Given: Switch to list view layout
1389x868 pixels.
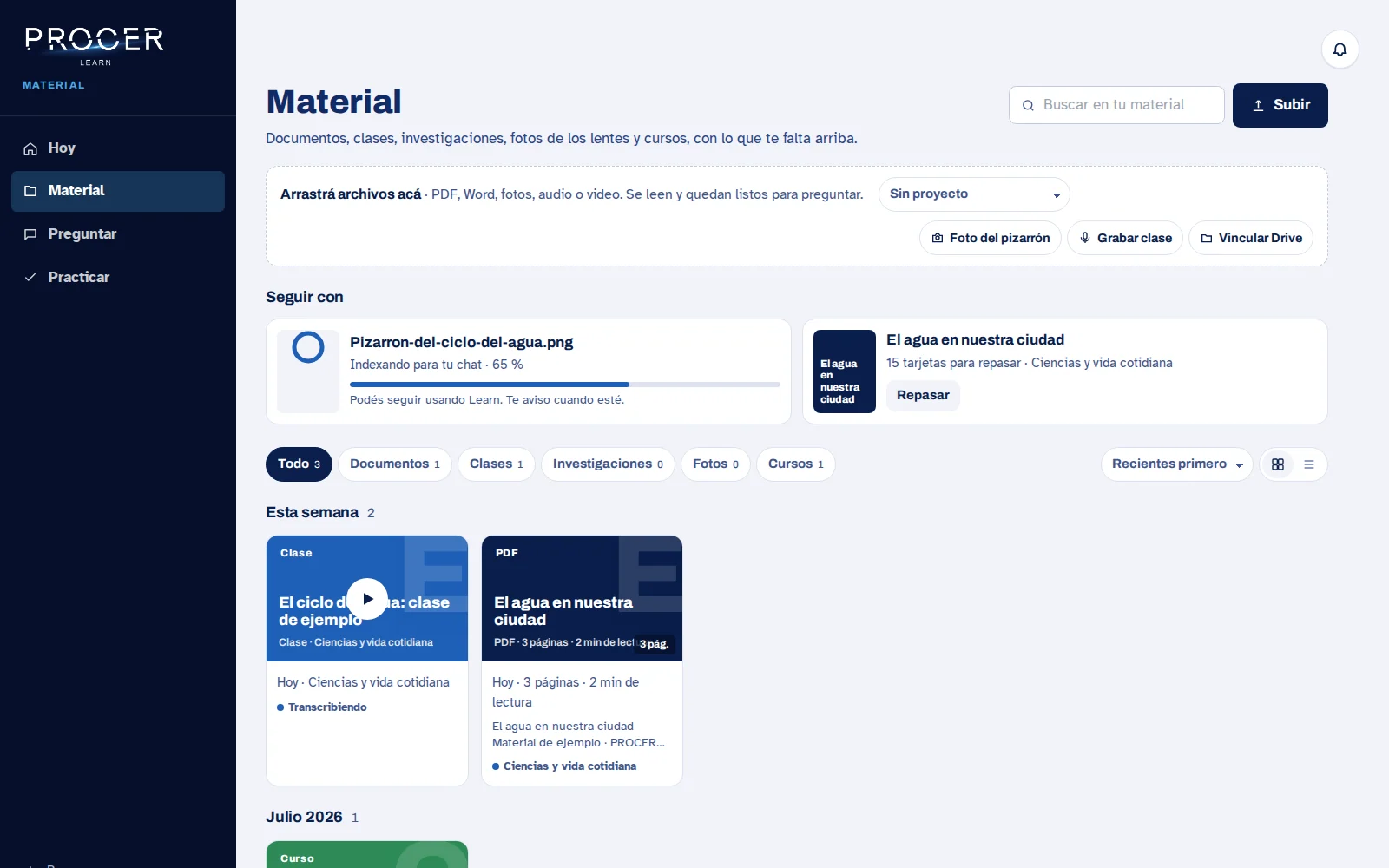Looking at the screenshot, I should [x=1309, y=464].
